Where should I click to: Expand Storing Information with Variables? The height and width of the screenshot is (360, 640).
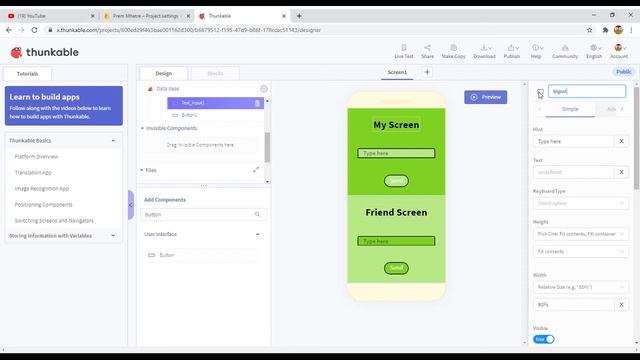tap(113, 236)
